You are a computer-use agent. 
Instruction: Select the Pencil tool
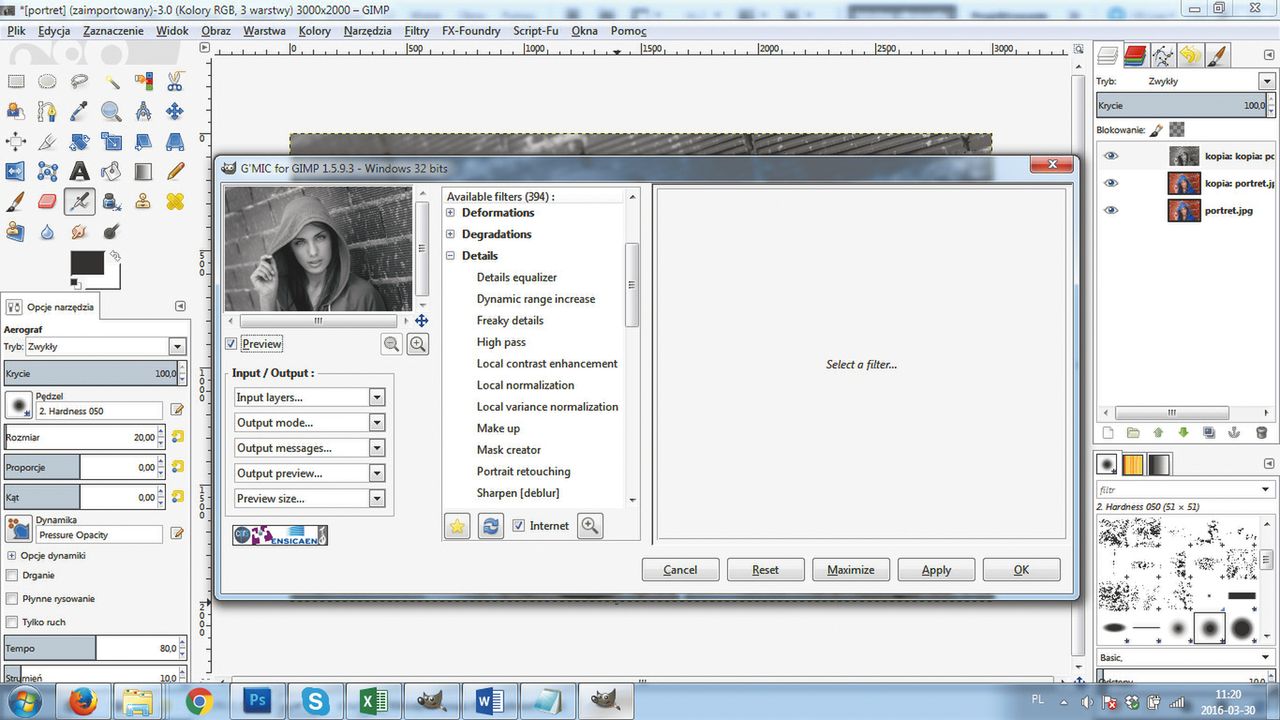(175, 172)
